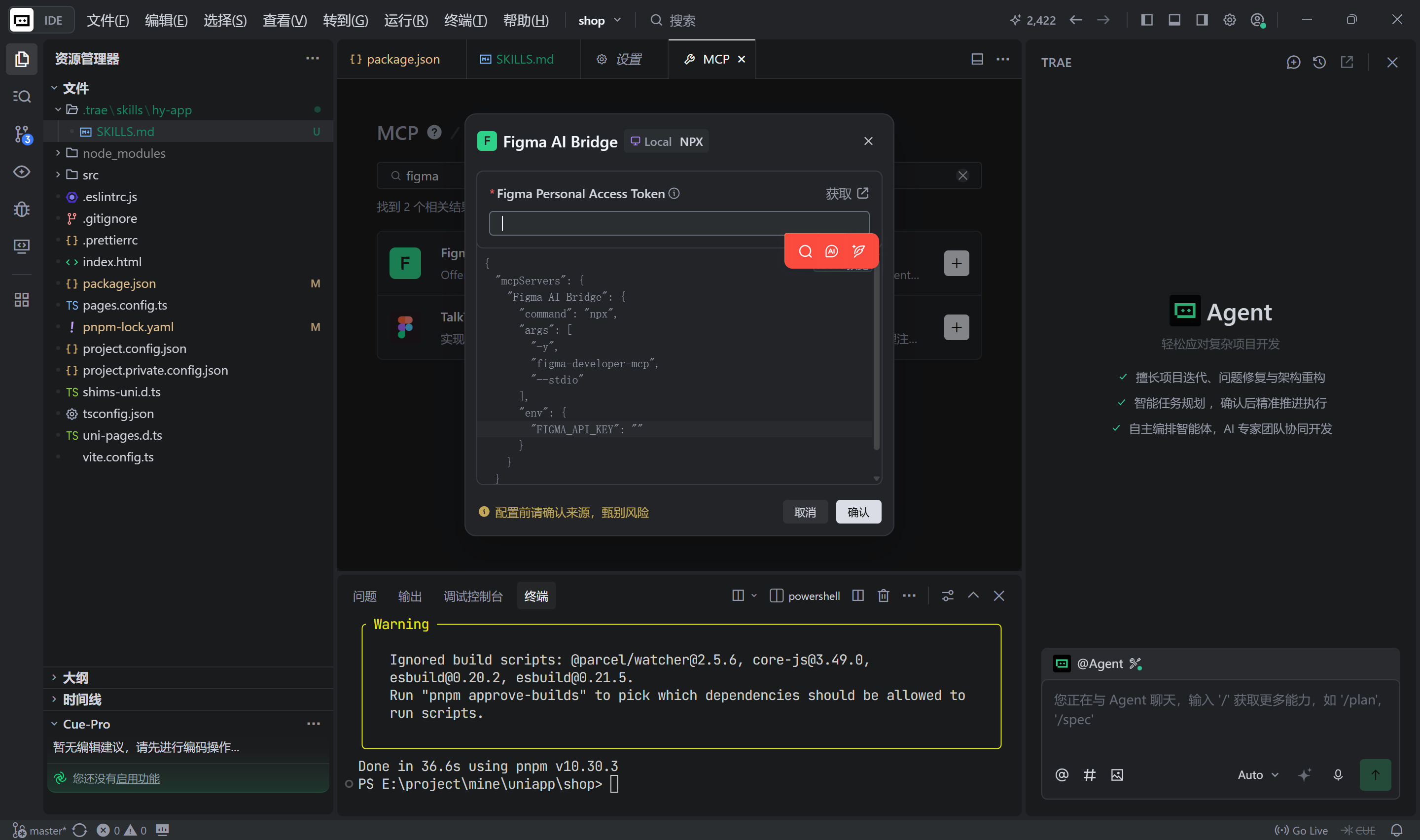Clear the figma search query

[x=962, y=175]
